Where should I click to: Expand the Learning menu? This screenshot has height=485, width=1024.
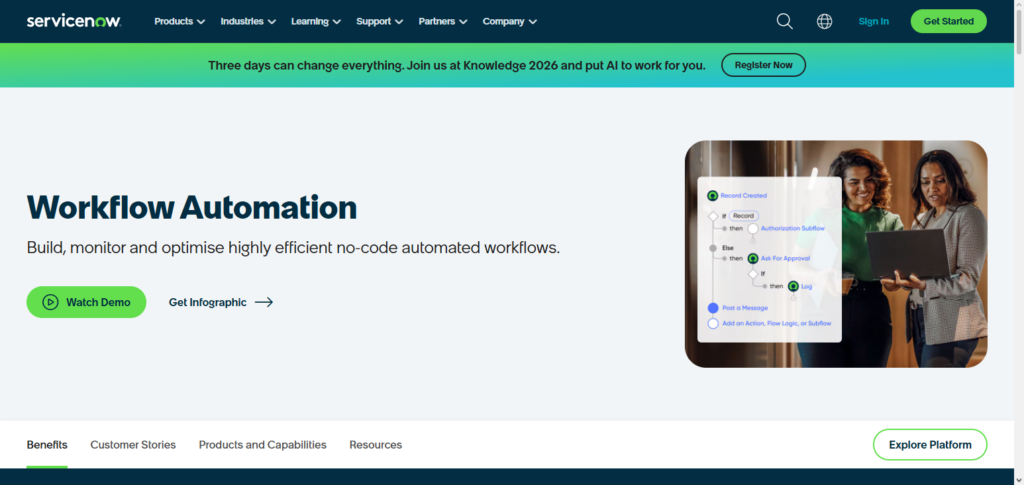pyautogui.click(x=316, y=21)
